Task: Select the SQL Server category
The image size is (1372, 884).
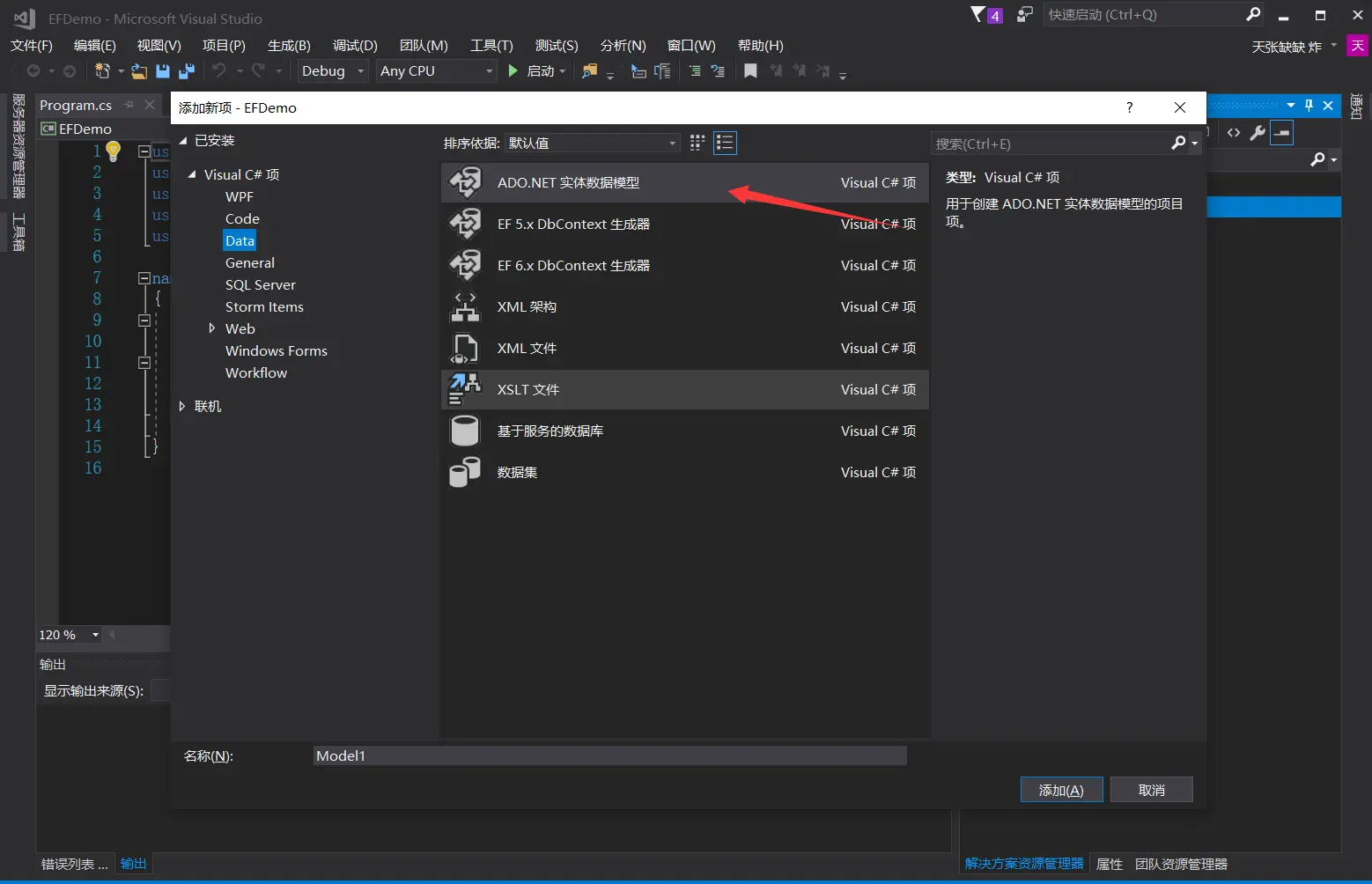Action: 261,284
